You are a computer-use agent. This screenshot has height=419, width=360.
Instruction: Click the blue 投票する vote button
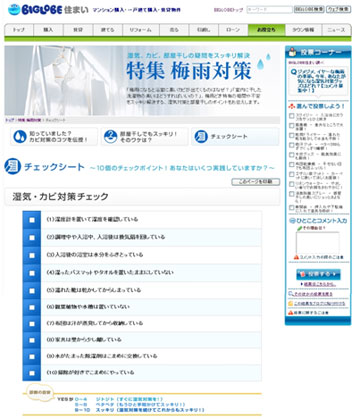318,274
